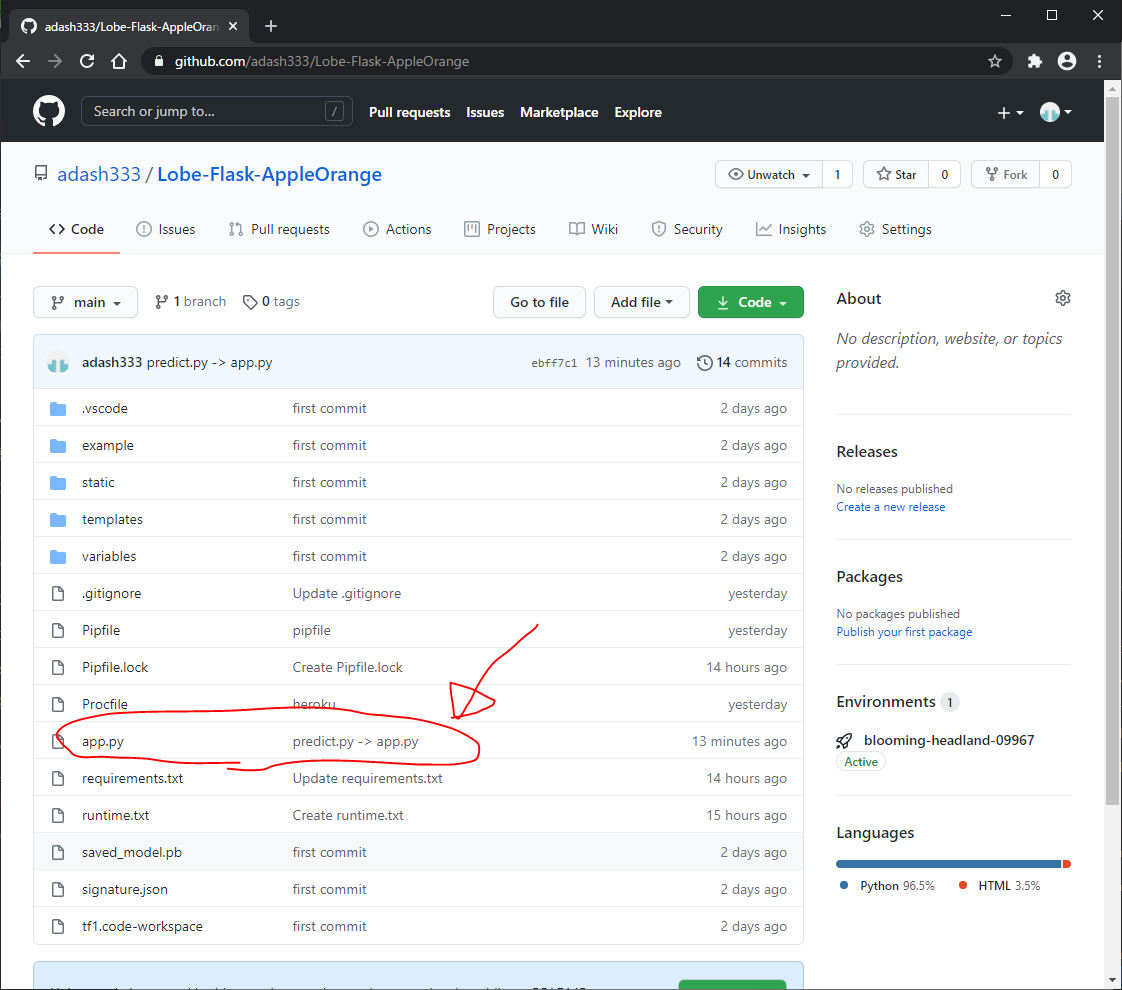Reload the page with refresh icon
Viewport: 1122px width, 990px height.
(x=87, y=62)
